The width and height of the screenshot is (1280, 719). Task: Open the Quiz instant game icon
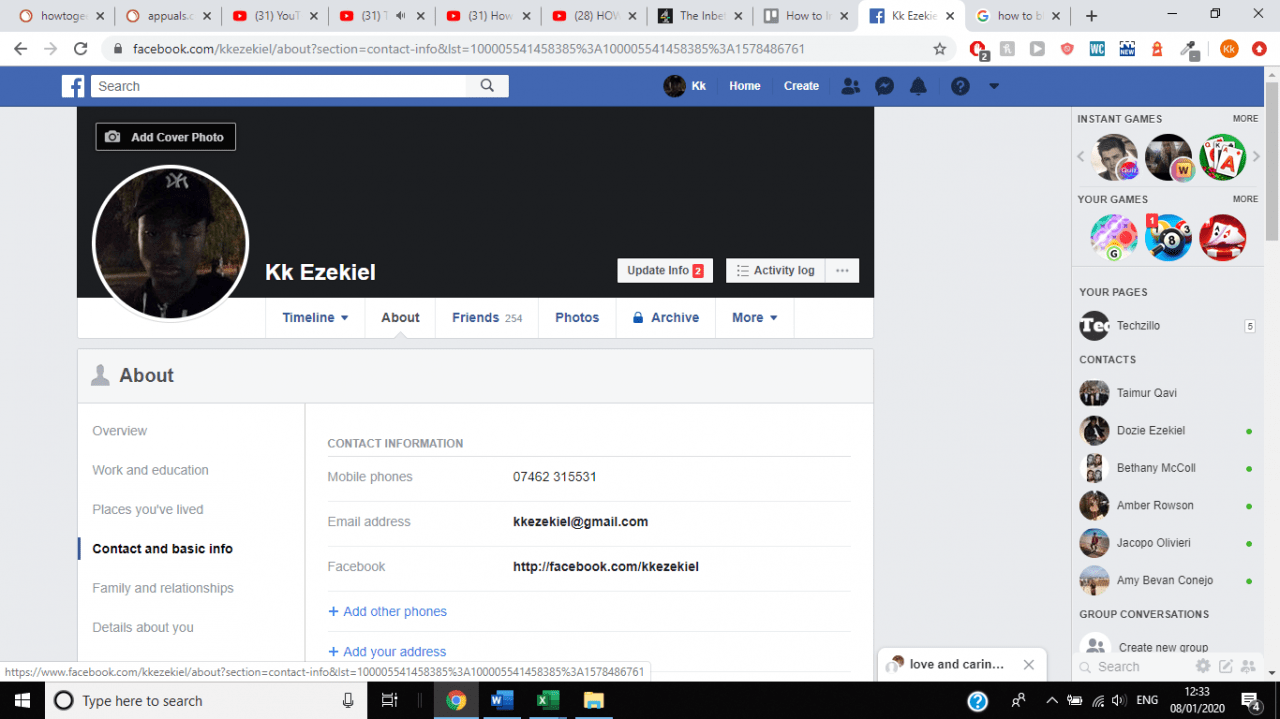coord(1114,157)
